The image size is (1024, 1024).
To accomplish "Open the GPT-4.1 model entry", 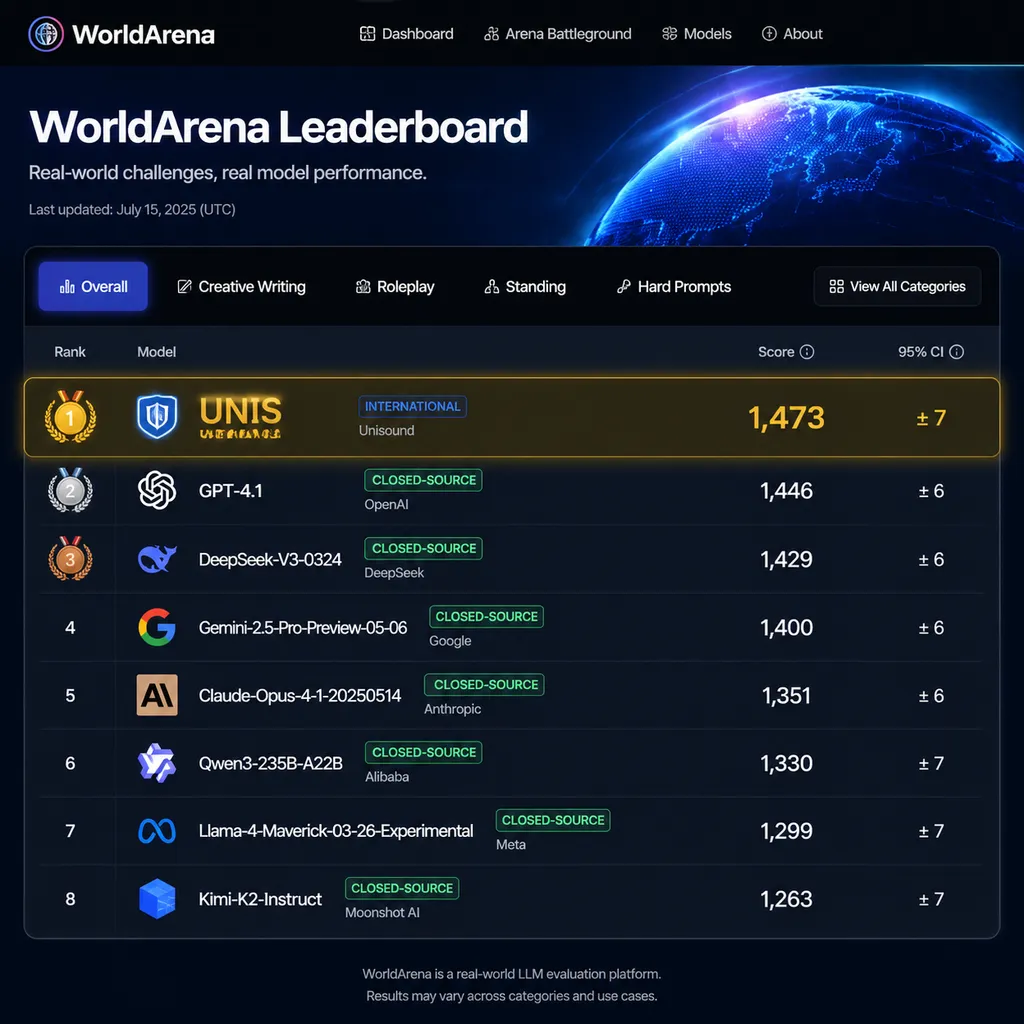I will click(231, 490).
